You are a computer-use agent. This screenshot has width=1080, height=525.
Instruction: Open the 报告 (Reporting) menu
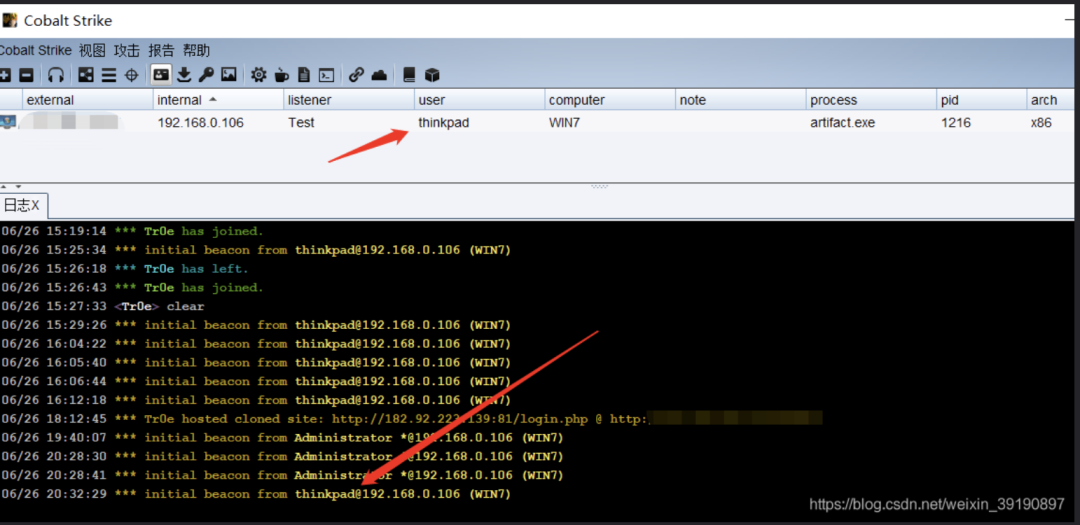(161, 50)
